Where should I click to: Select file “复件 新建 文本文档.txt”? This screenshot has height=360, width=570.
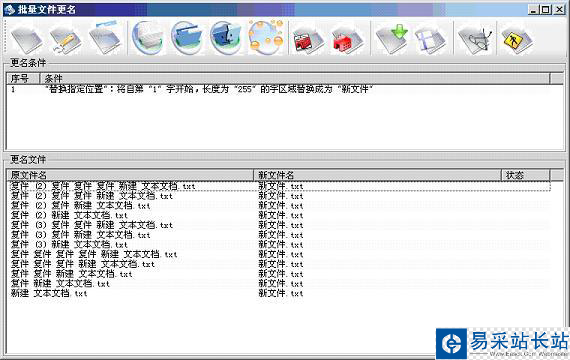60,284
